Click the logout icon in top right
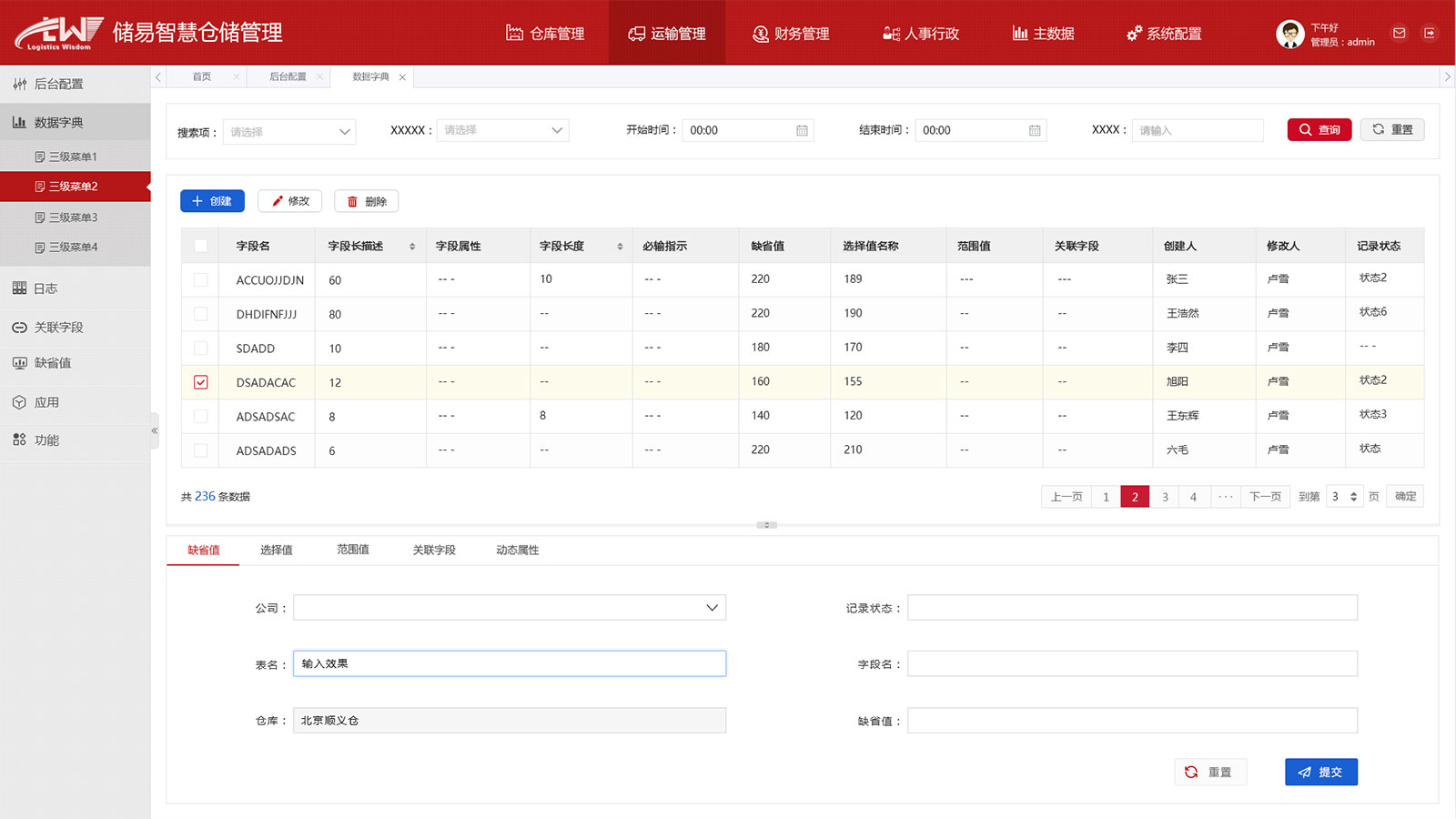 pyautogui.click(x=1430, y=33)
